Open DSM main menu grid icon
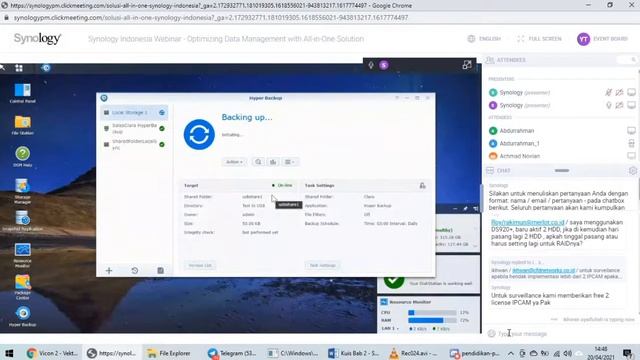Image resolution: width=640 pixels, height=360 pixels. (19, 68)
